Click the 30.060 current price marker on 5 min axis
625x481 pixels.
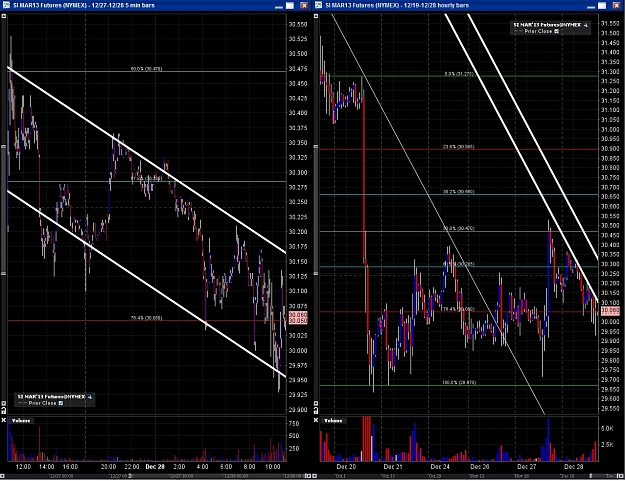(x=298, y=315)
